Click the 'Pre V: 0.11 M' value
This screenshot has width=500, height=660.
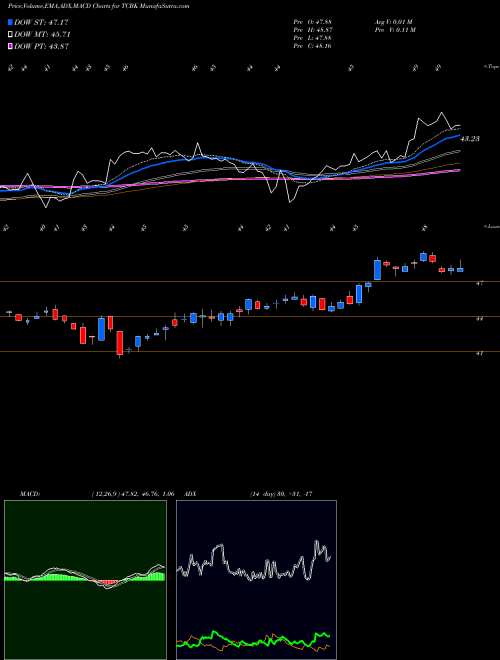point(394,30)
